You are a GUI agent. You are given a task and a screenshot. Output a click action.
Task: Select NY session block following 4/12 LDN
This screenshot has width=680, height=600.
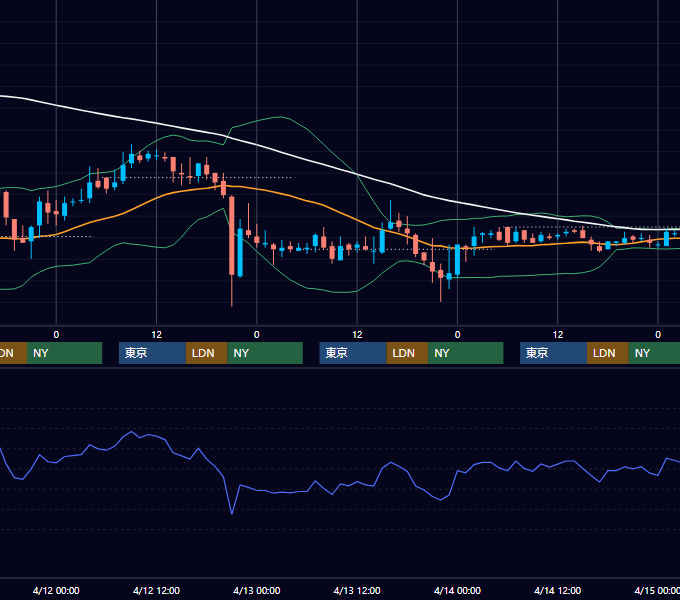265,353
